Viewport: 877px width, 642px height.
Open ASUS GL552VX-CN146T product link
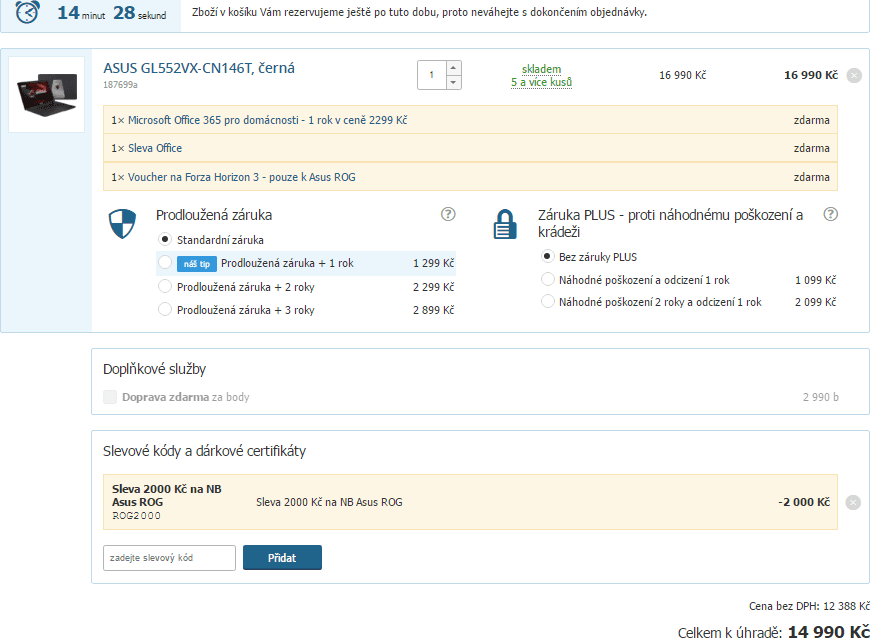(x=199, y=68)
